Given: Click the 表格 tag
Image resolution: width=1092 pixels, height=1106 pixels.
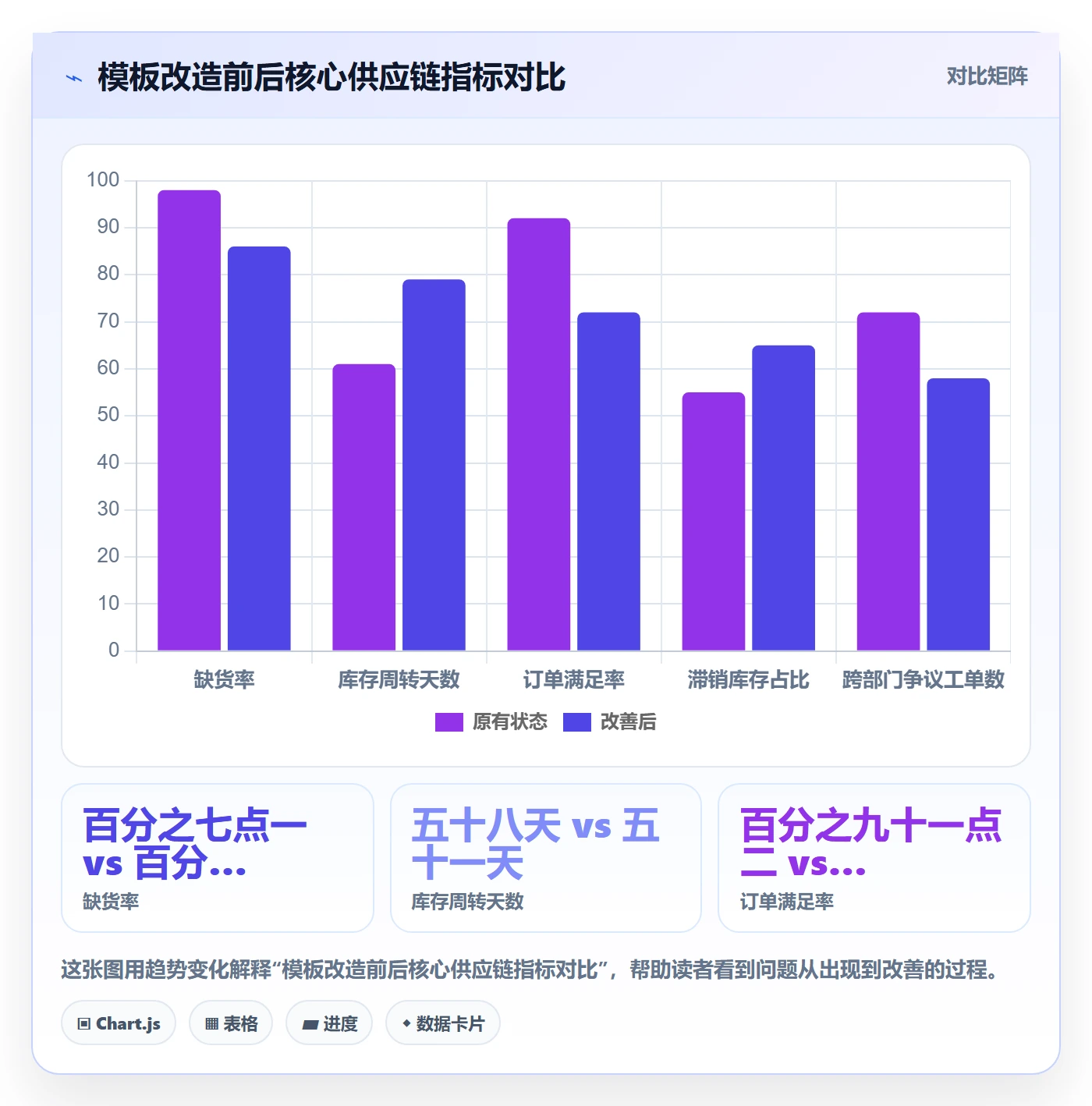Looking at the screenshot, I should pos(231,1023).
